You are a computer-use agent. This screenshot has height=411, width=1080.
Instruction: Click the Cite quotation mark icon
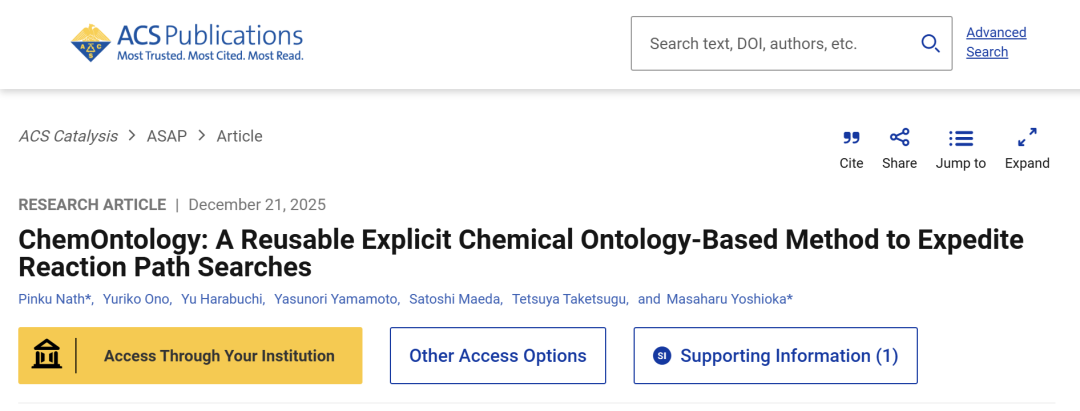[x=851, y=138]
